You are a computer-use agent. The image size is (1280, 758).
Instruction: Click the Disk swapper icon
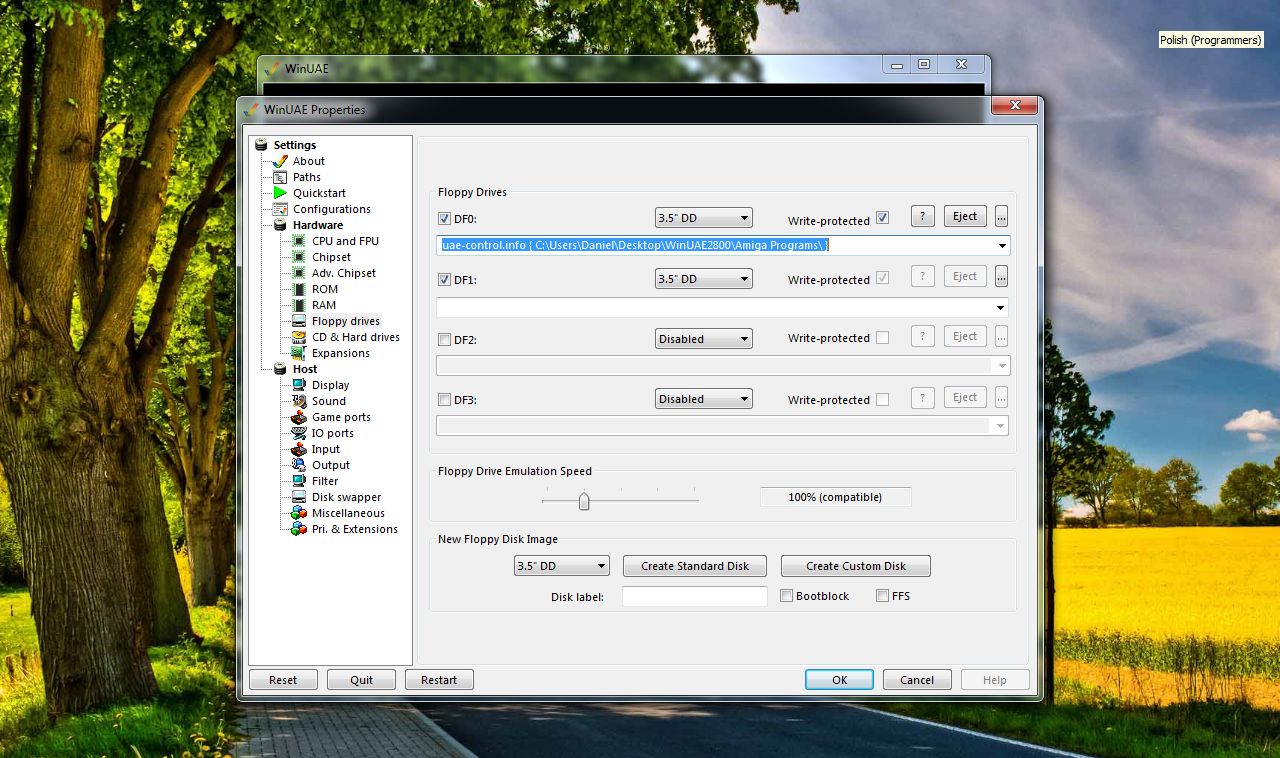coord(299,497)
